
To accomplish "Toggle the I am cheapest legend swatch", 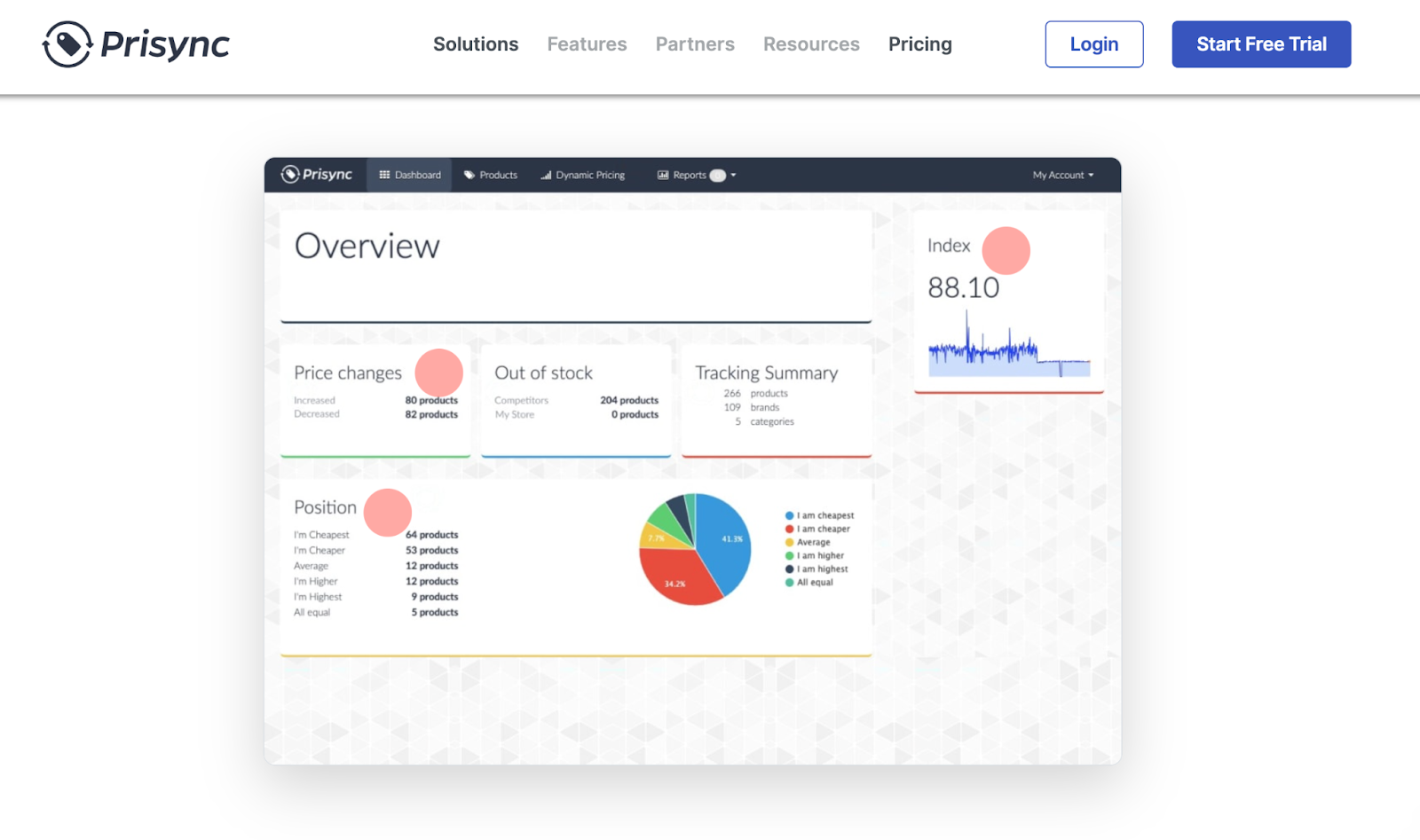I will (x=789, y=515).
